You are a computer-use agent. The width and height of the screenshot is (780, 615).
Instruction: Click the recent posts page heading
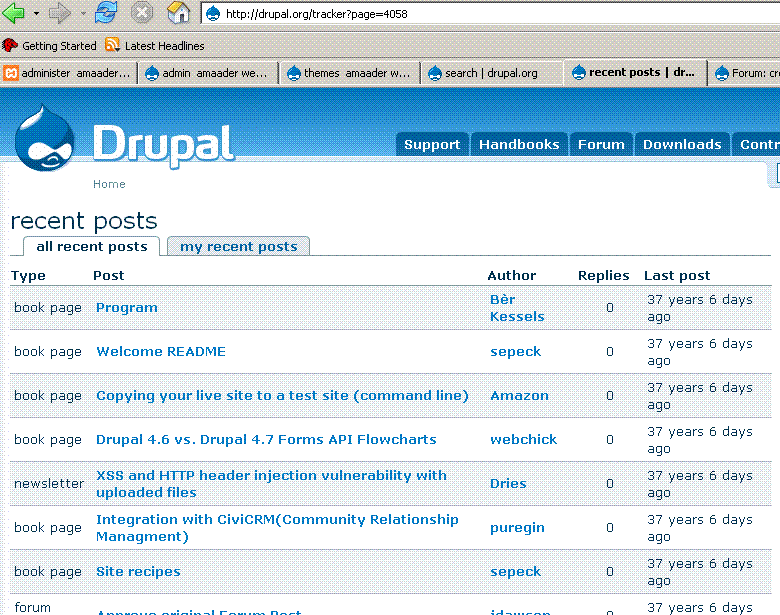coord(84,221)
